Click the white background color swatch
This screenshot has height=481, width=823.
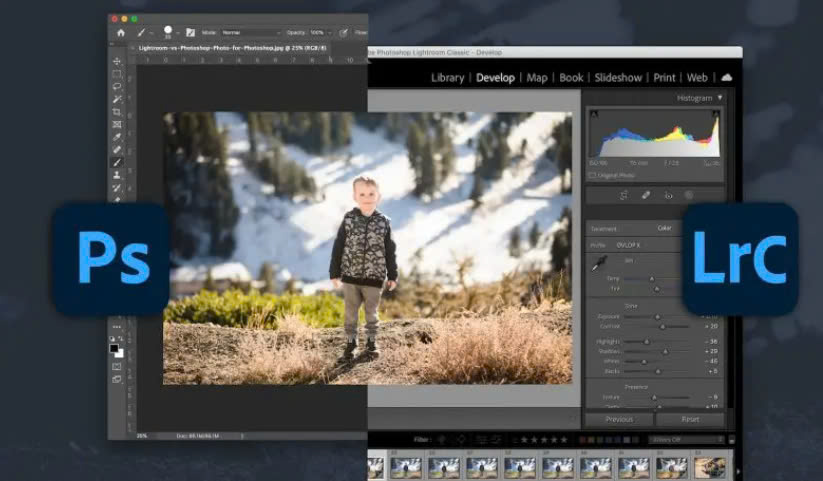click(x=120, y=354)
